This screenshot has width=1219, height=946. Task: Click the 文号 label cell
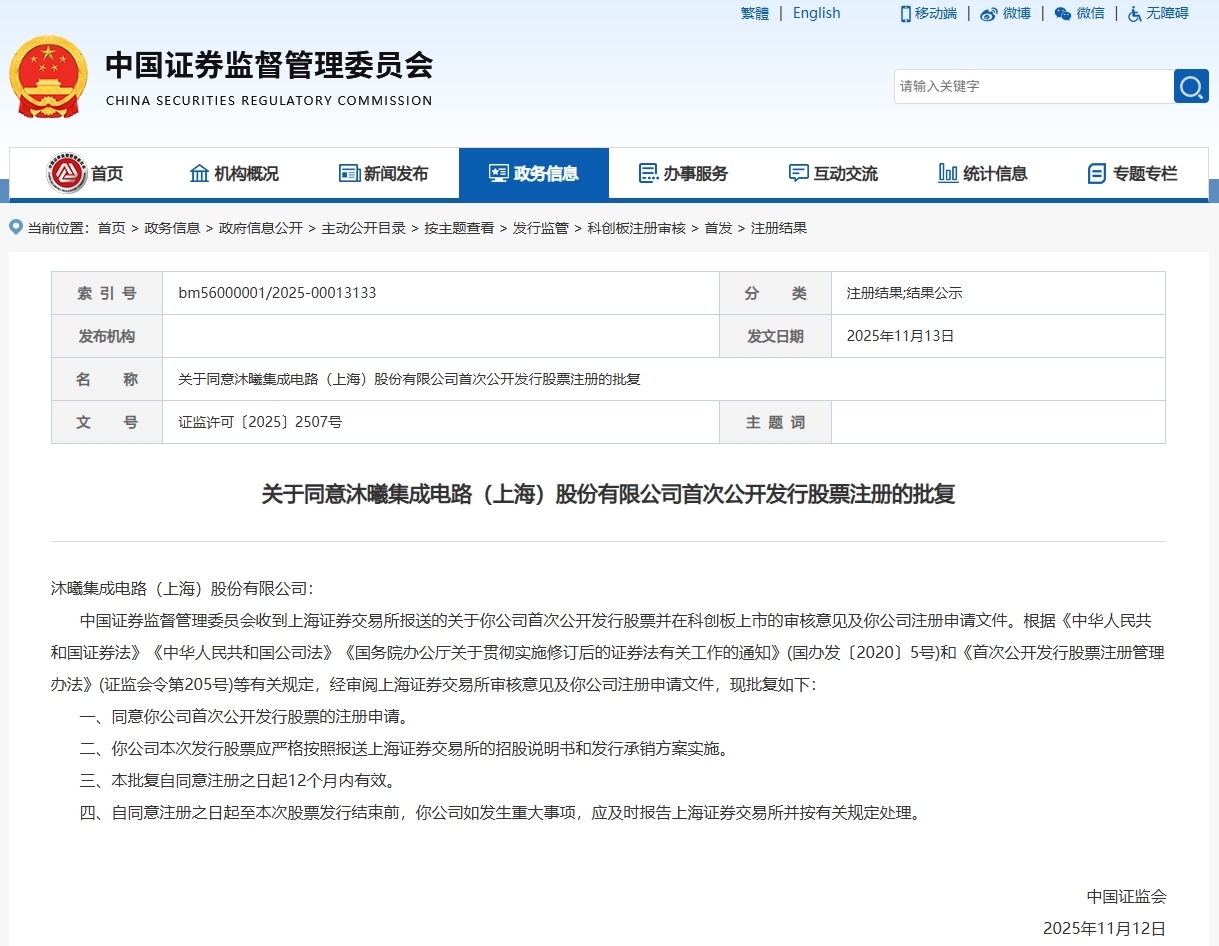107,422
